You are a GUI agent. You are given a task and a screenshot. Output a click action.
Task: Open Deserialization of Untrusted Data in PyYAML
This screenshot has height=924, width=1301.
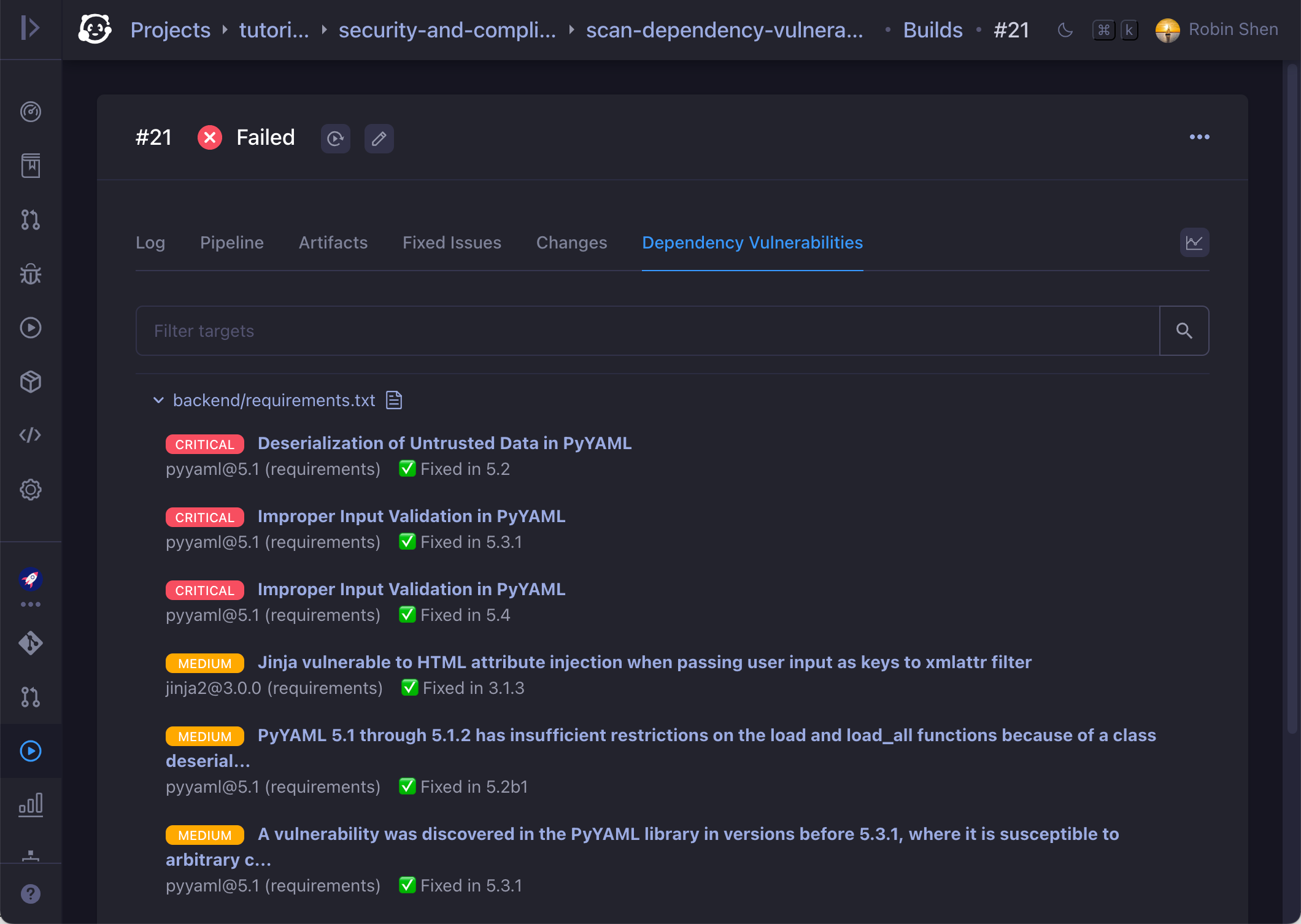coord(444,444)
